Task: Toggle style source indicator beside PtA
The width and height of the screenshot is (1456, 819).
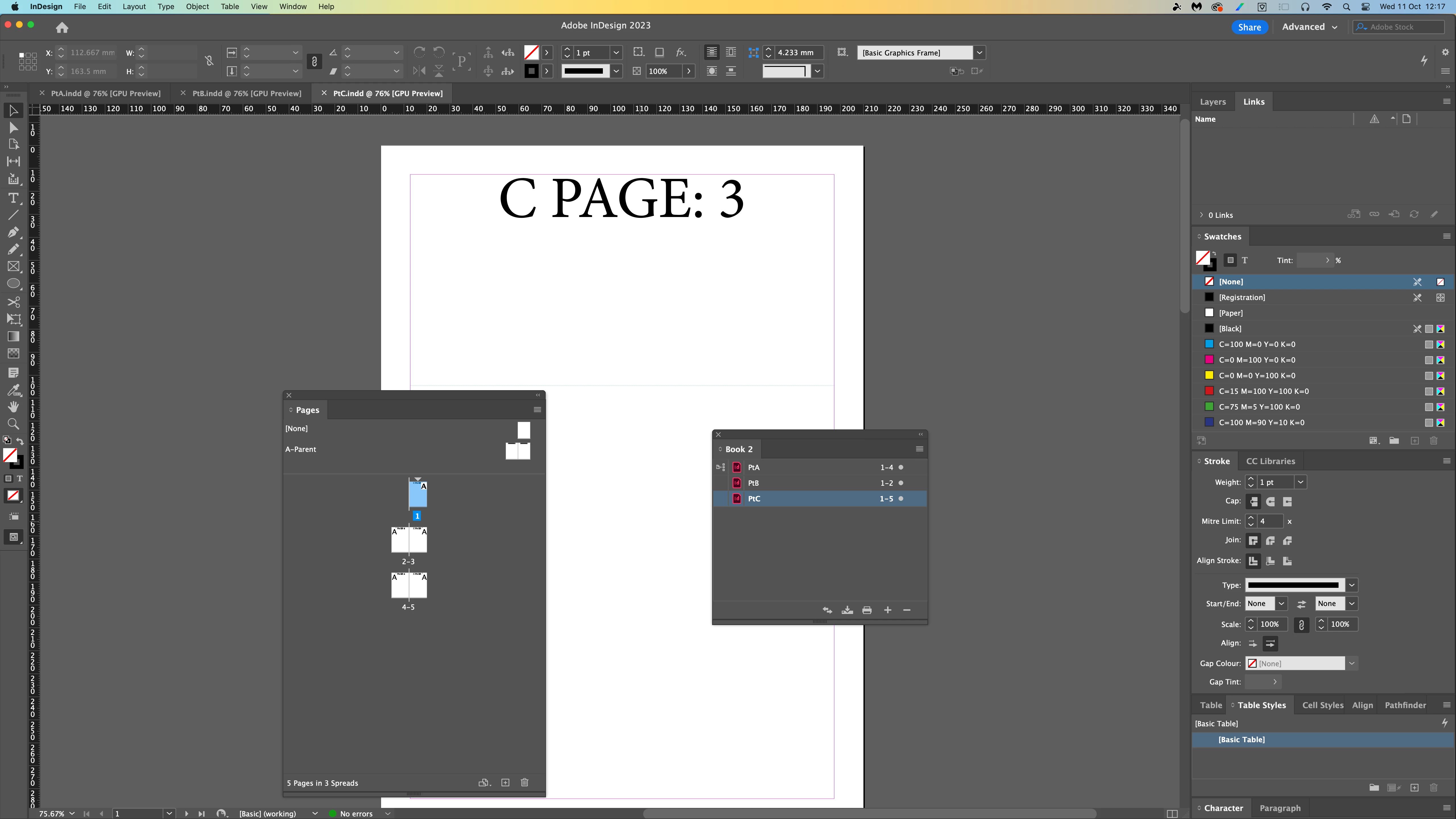Action: pos(721,468)
